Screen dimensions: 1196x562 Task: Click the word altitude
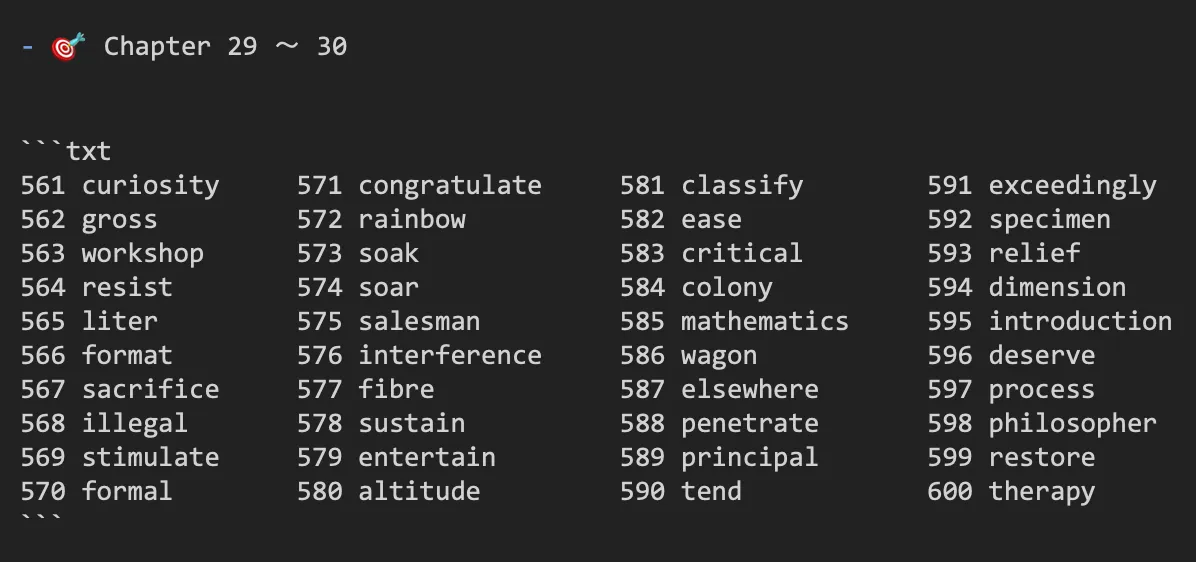[420, 491]
